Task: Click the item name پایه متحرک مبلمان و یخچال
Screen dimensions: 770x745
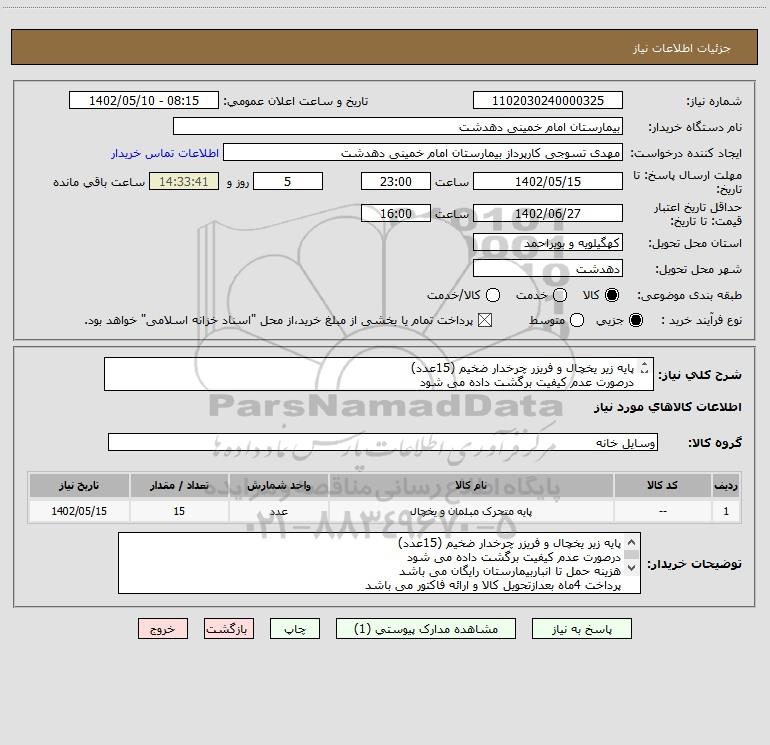Action: pyautogui.click(x=471, y=511)
